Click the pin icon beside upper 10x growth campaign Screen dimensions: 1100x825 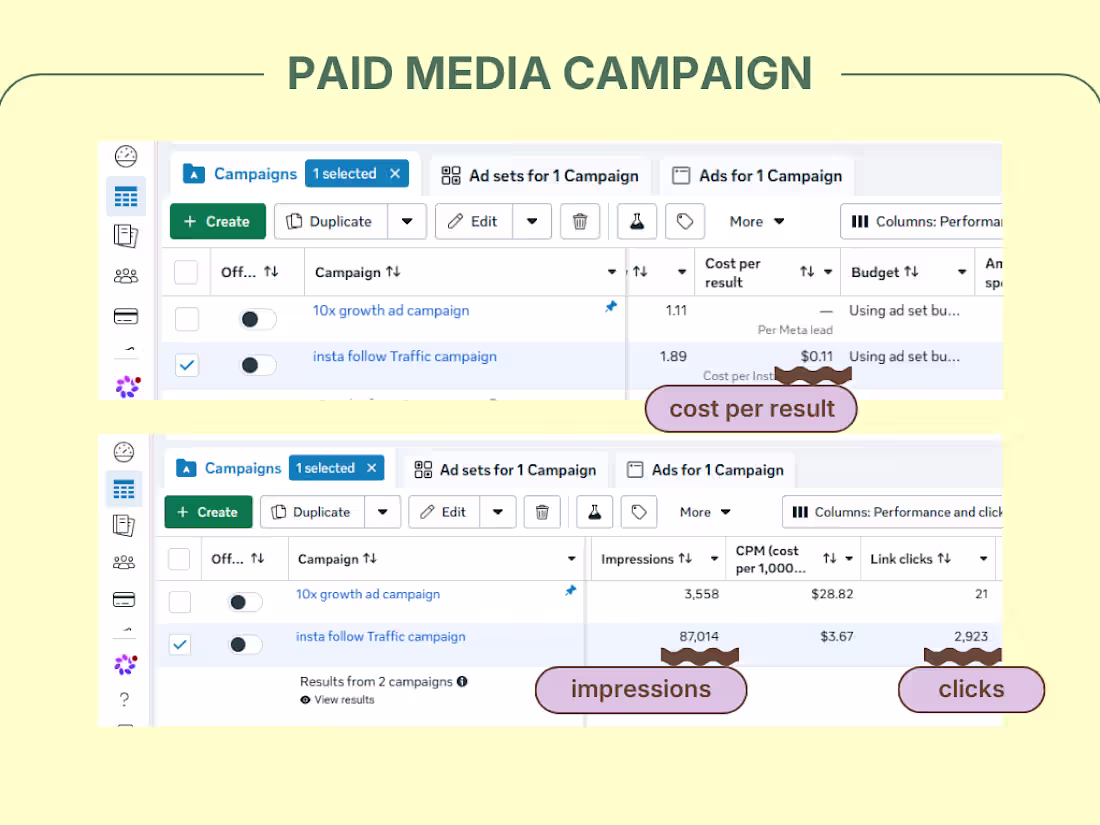click(x=610, y=307)
